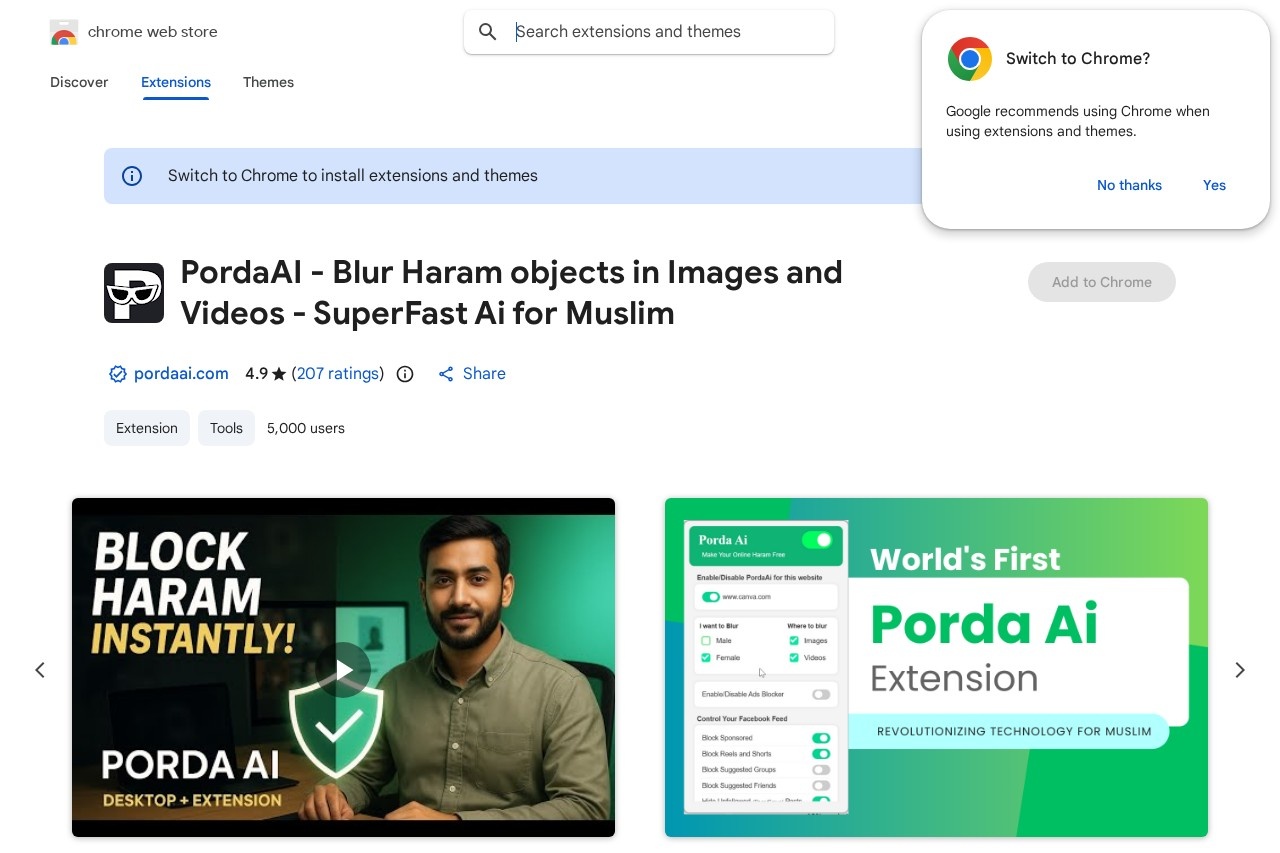Click the extensions search input field
The height and width of the screenshot is (853, 1280).
(x=648, y=31)
